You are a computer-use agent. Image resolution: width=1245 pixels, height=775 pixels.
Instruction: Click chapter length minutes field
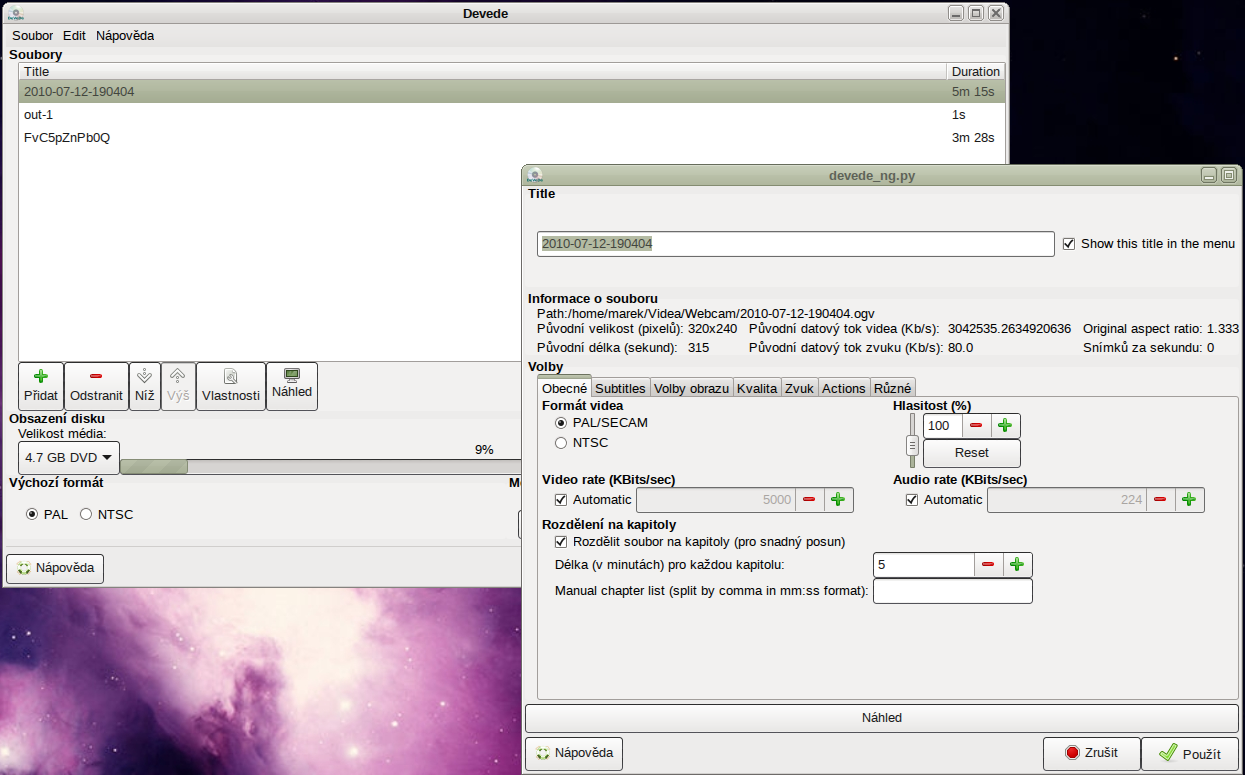pyautogui.click(x=924, y=565)
